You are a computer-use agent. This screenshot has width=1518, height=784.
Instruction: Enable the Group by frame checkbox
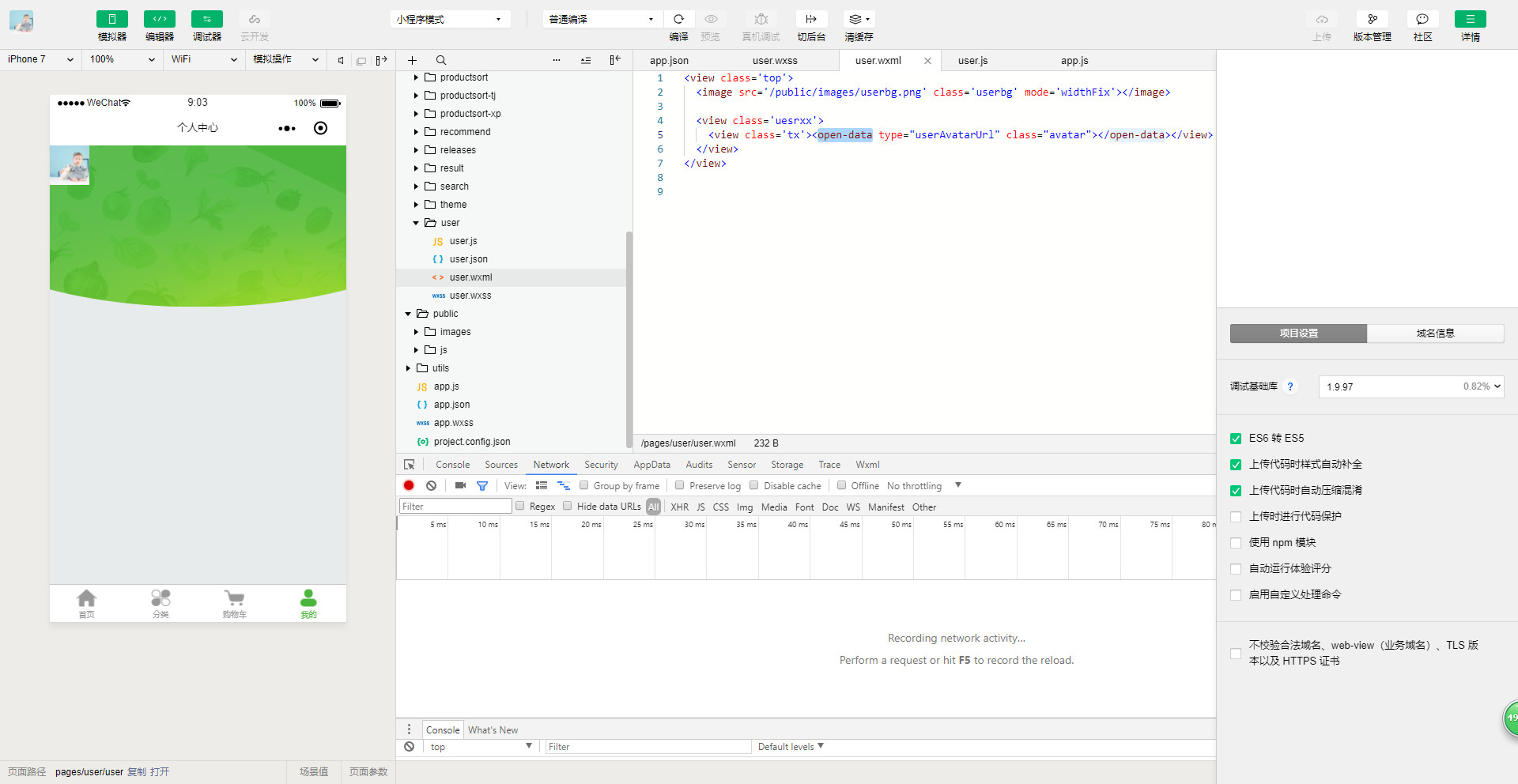point(584,485)
